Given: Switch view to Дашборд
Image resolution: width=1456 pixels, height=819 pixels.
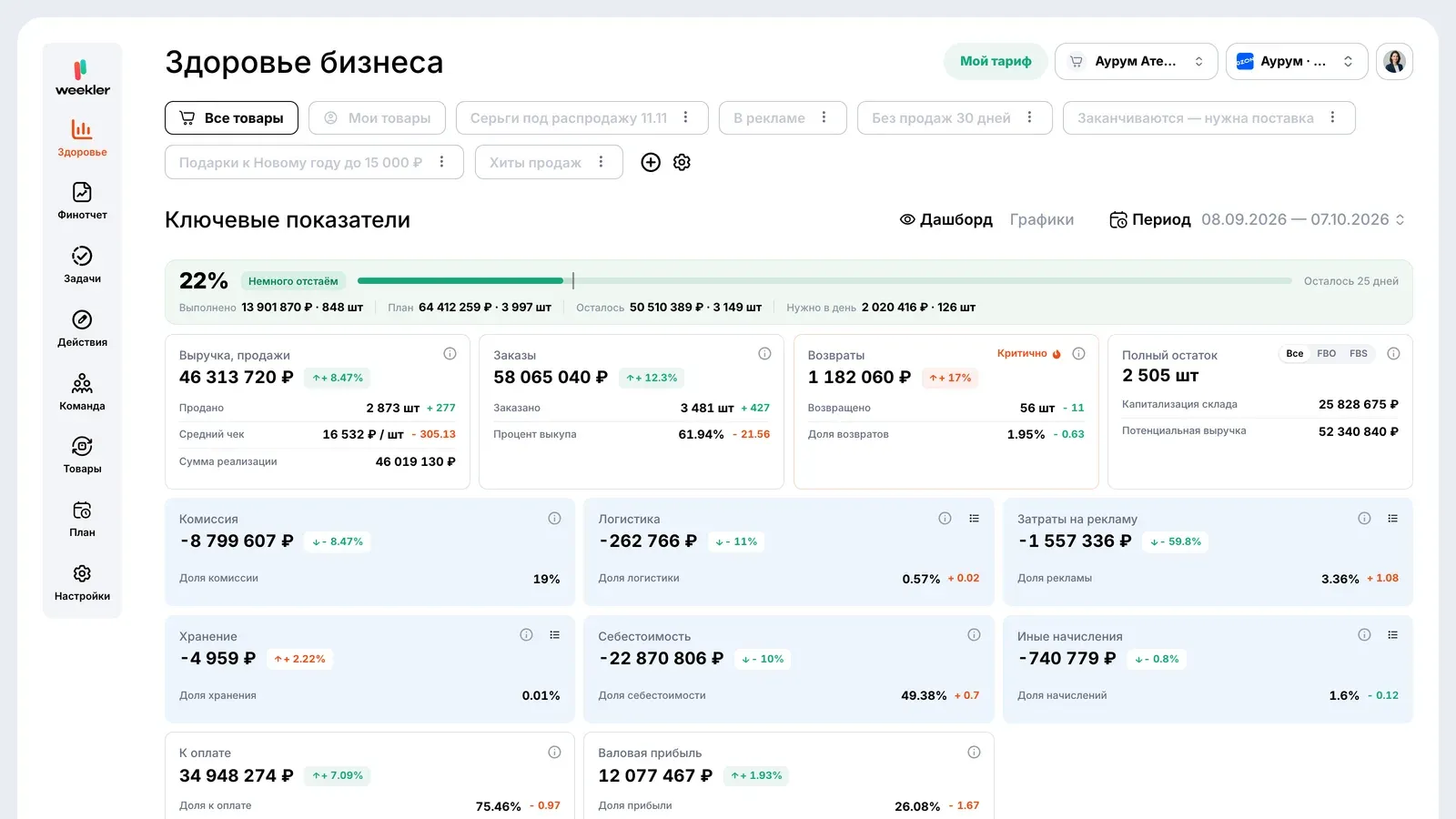Looking at the screenshot, I should (x=946, y=219).
